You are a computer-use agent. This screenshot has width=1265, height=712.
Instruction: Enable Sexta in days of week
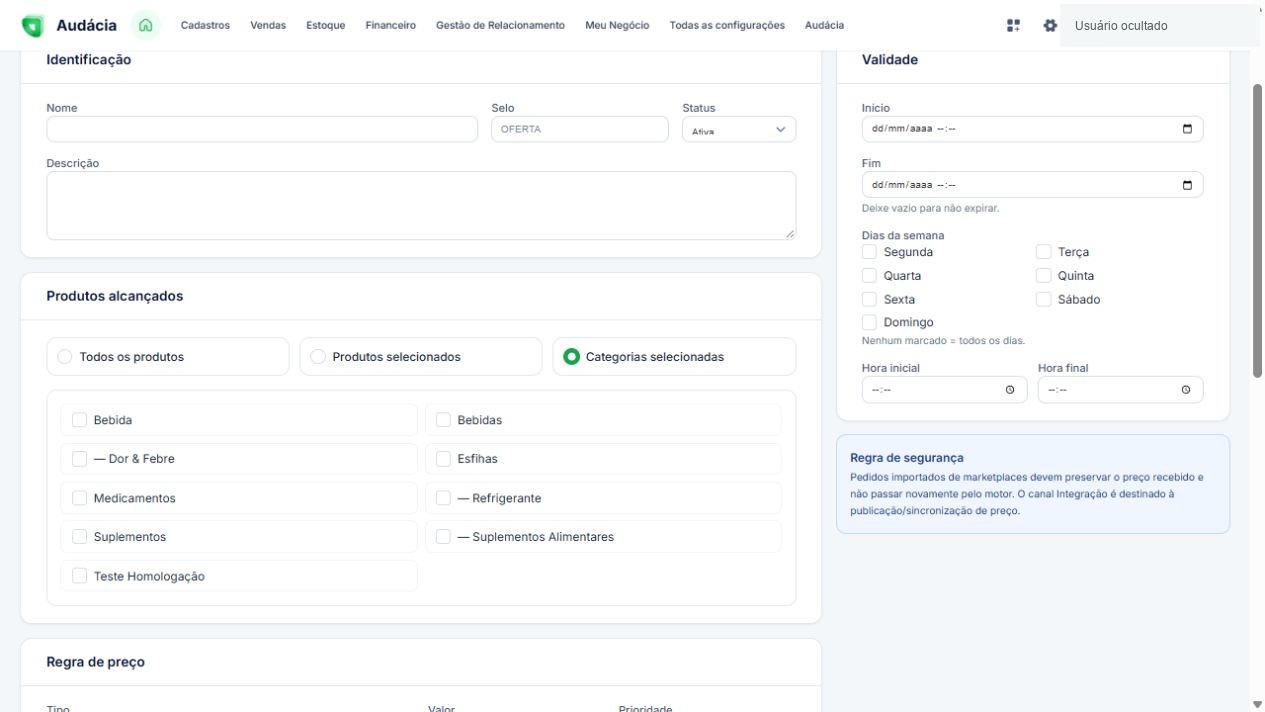[869, 299]
